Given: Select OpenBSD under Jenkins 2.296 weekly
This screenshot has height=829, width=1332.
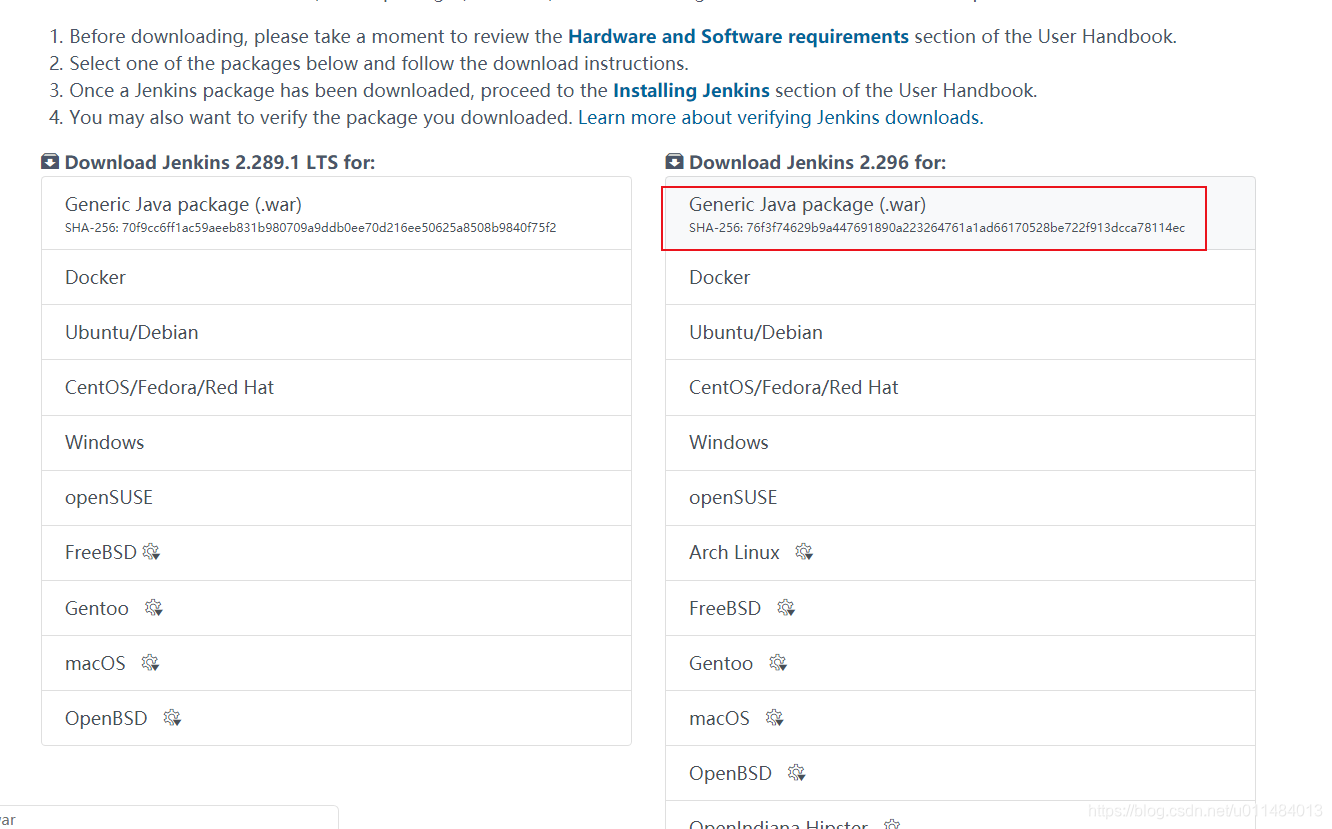Looking at the screenshot, I should click(960, 773).
